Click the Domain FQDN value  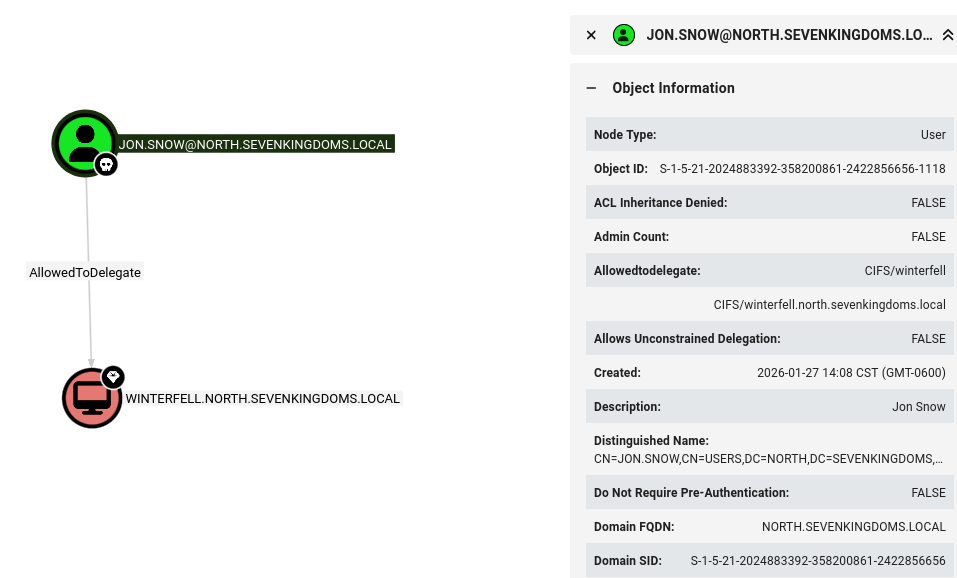click(853, 527)
